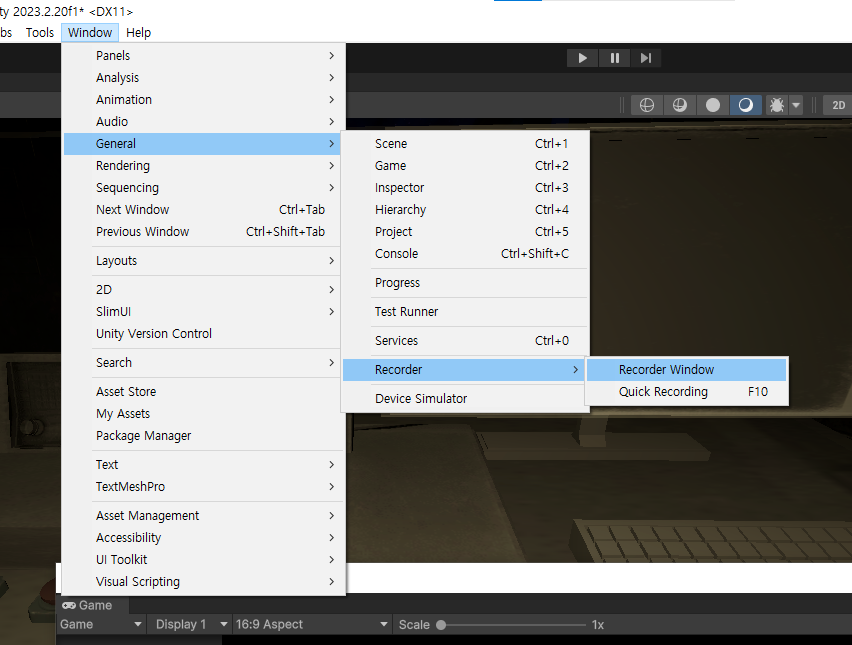Open the Display 1 dropdown

click(x=189, y=624)
